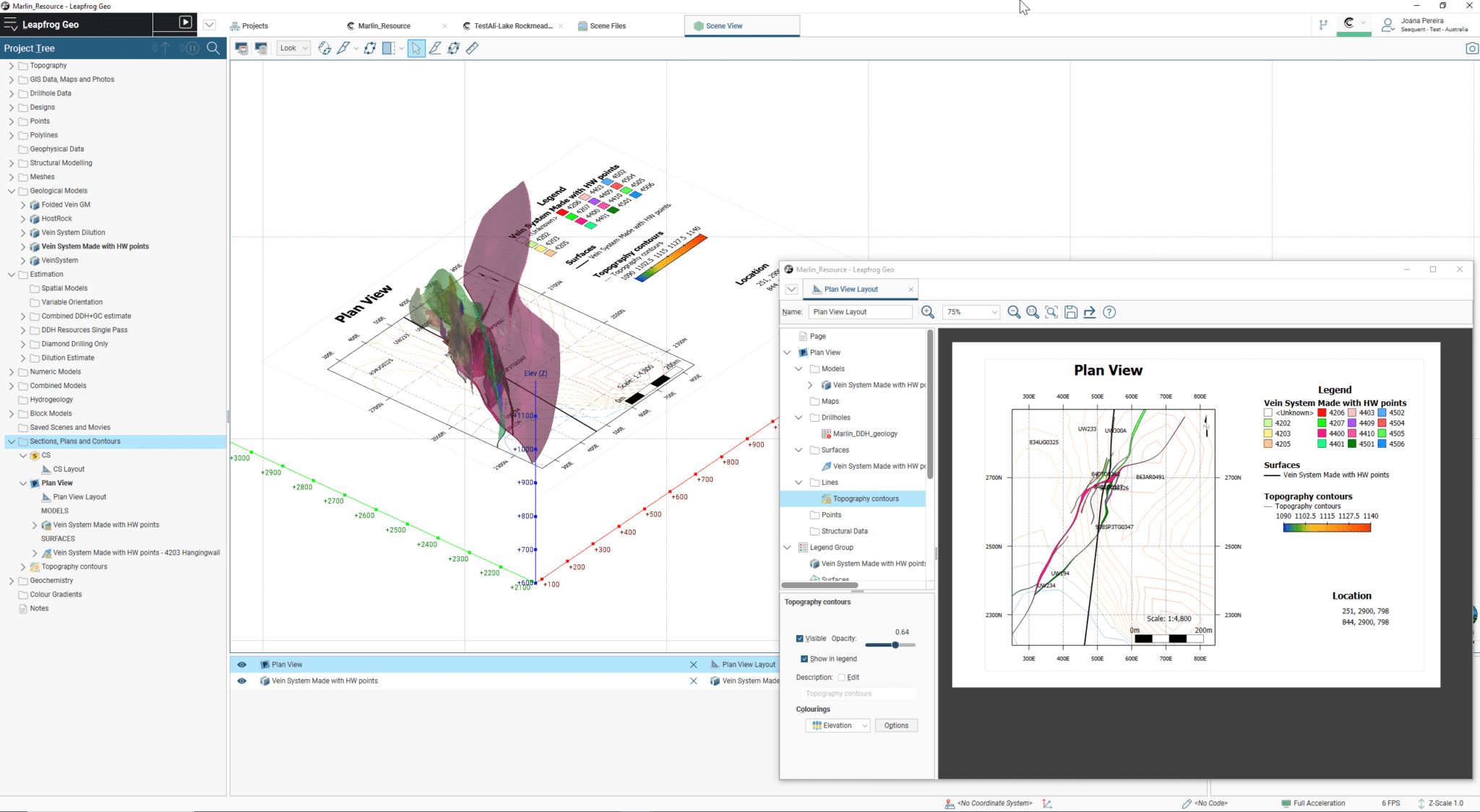Click the ruler measure tool icon

click(472, 48)
